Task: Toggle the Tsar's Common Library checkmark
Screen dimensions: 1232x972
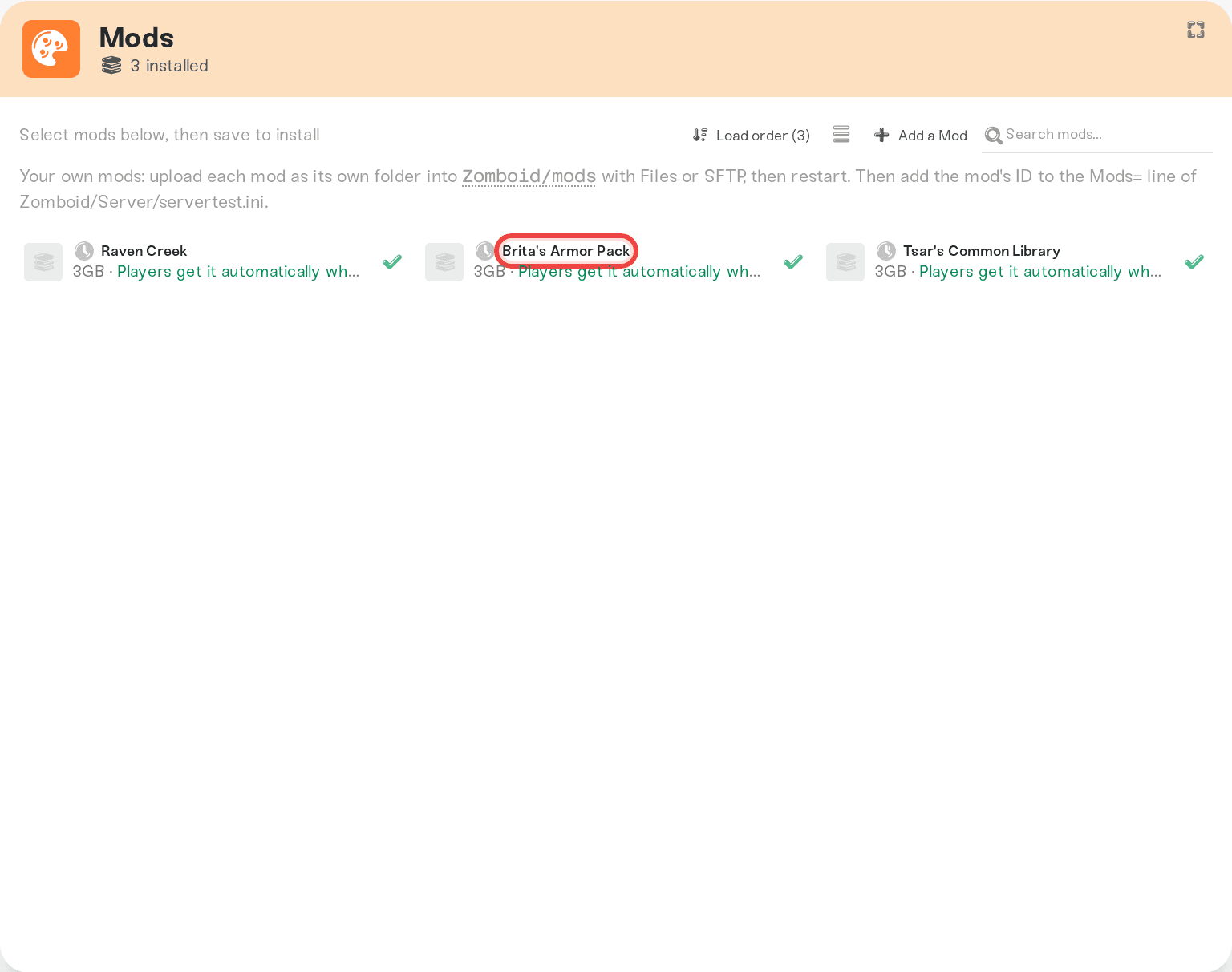Action: [1194, 262]
